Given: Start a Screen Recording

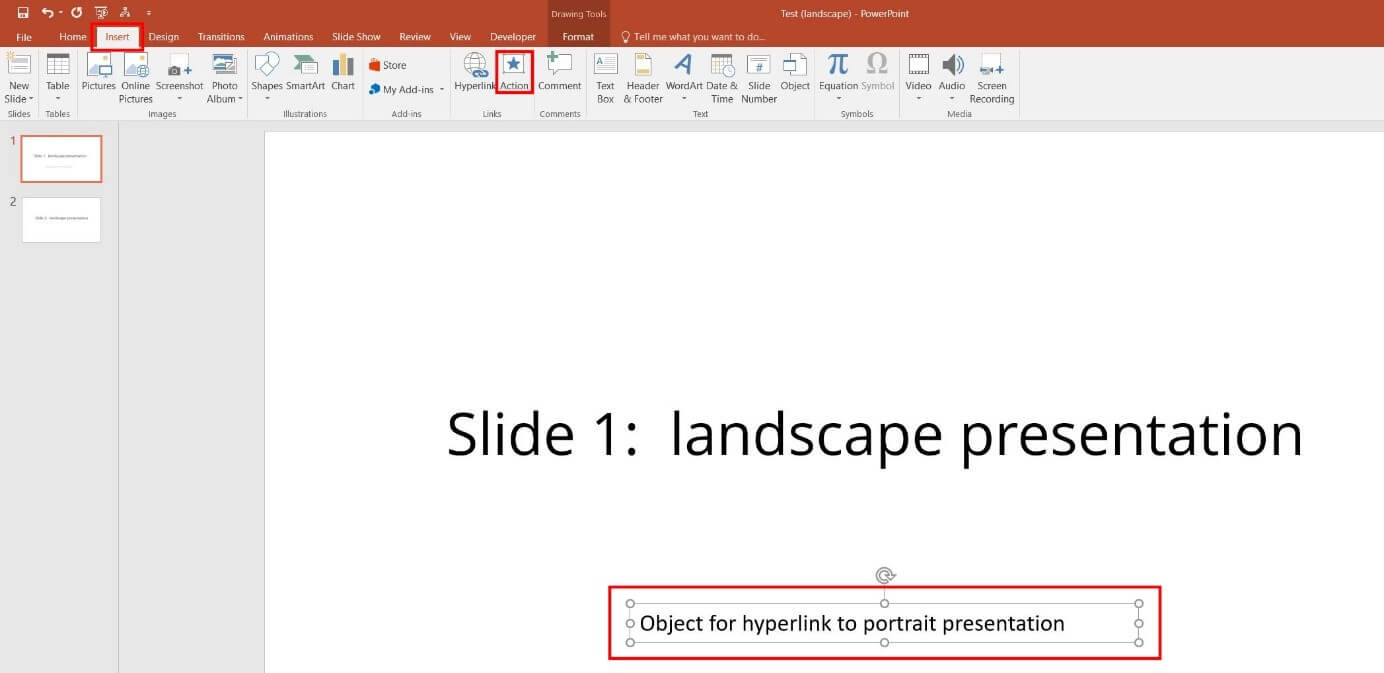Looking at the screenshot, I should pos(991,78).
